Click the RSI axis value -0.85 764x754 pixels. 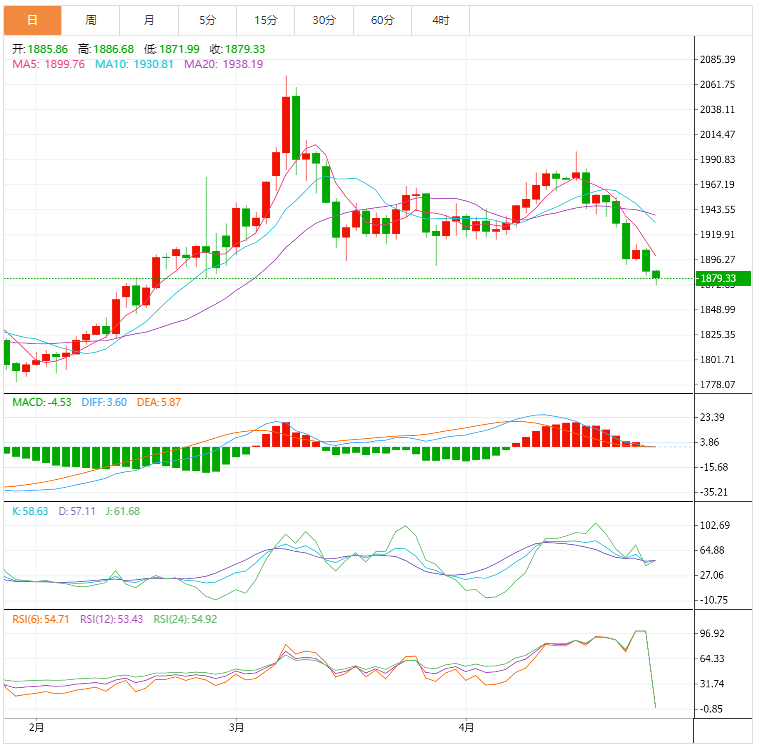pos(711,709)
